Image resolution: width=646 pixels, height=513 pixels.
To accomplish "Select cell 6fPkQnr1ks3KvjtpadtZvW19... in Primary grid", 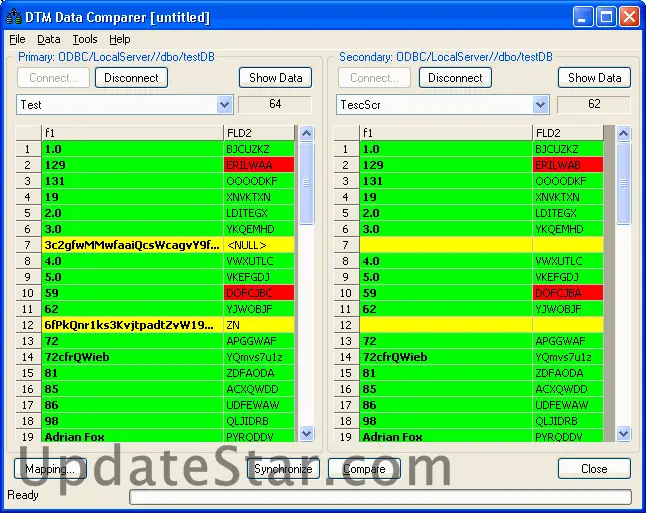I will (x=132, y=325).
